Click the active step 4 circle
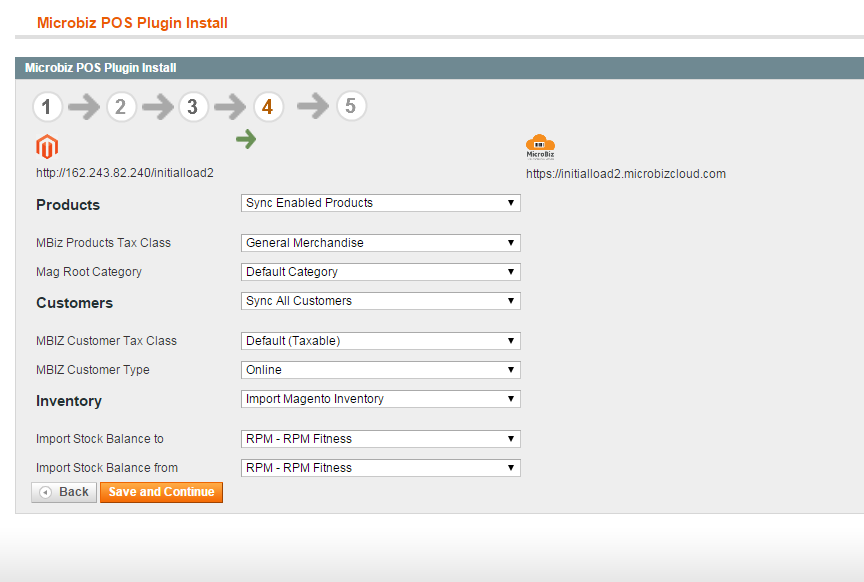 [268, 106]
